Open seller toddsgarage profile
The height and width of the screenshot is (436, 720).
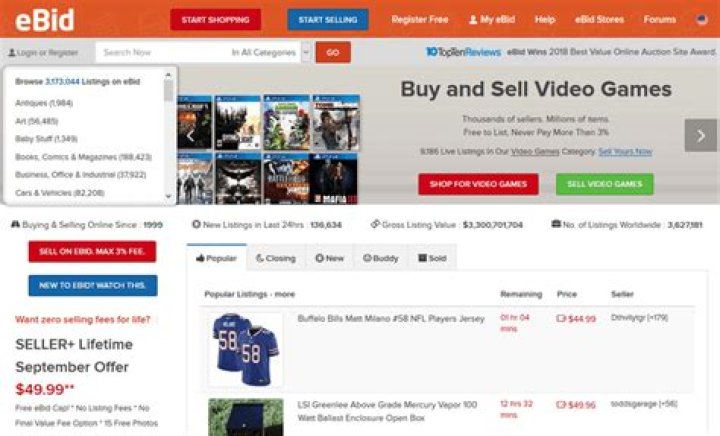(644, 404)
